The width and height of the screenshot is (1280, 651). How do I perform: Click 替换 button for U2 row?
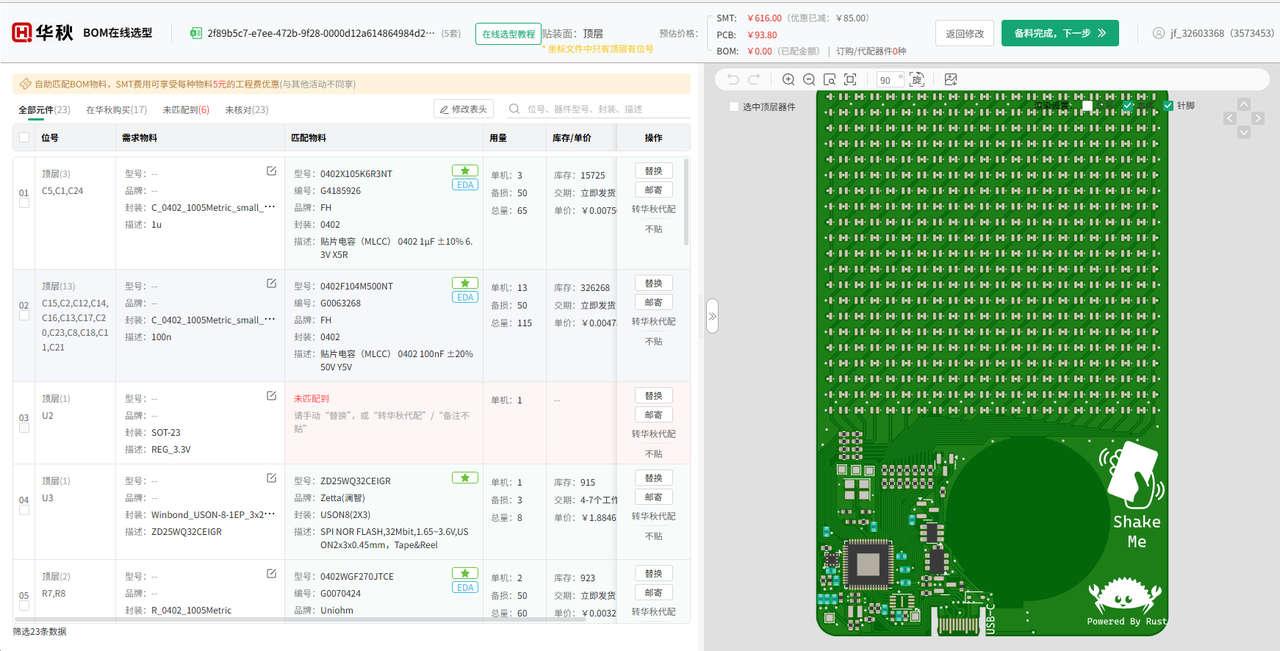tap(653, 396)
